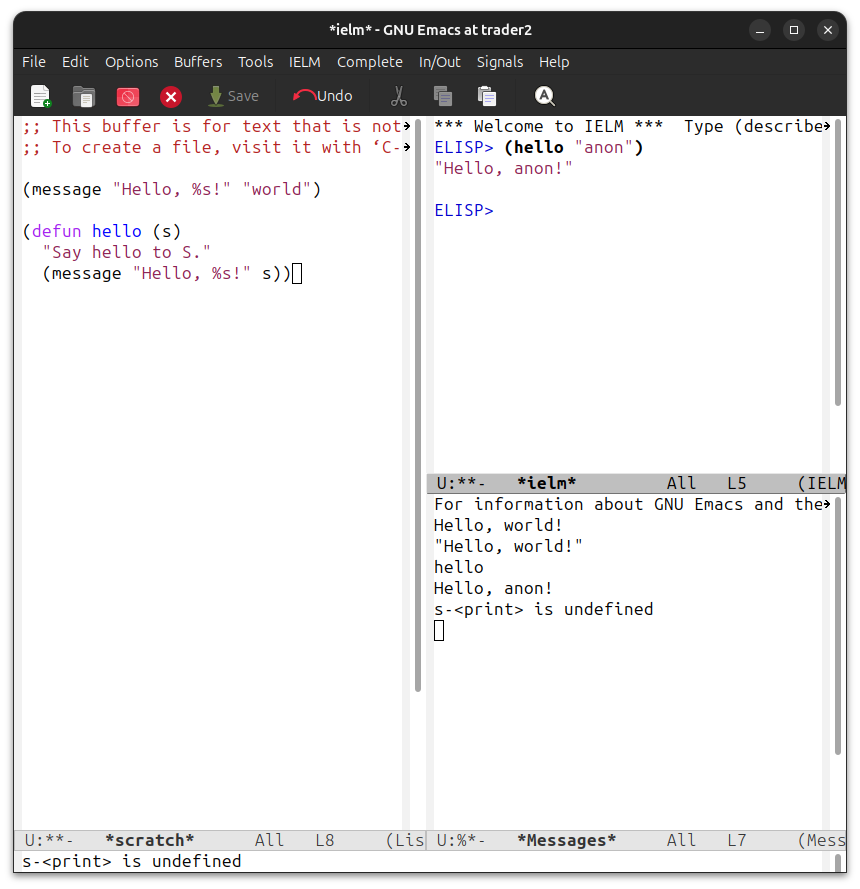
Task: Click the (hello "anon") input in ielm
Action: click(573, 147)
